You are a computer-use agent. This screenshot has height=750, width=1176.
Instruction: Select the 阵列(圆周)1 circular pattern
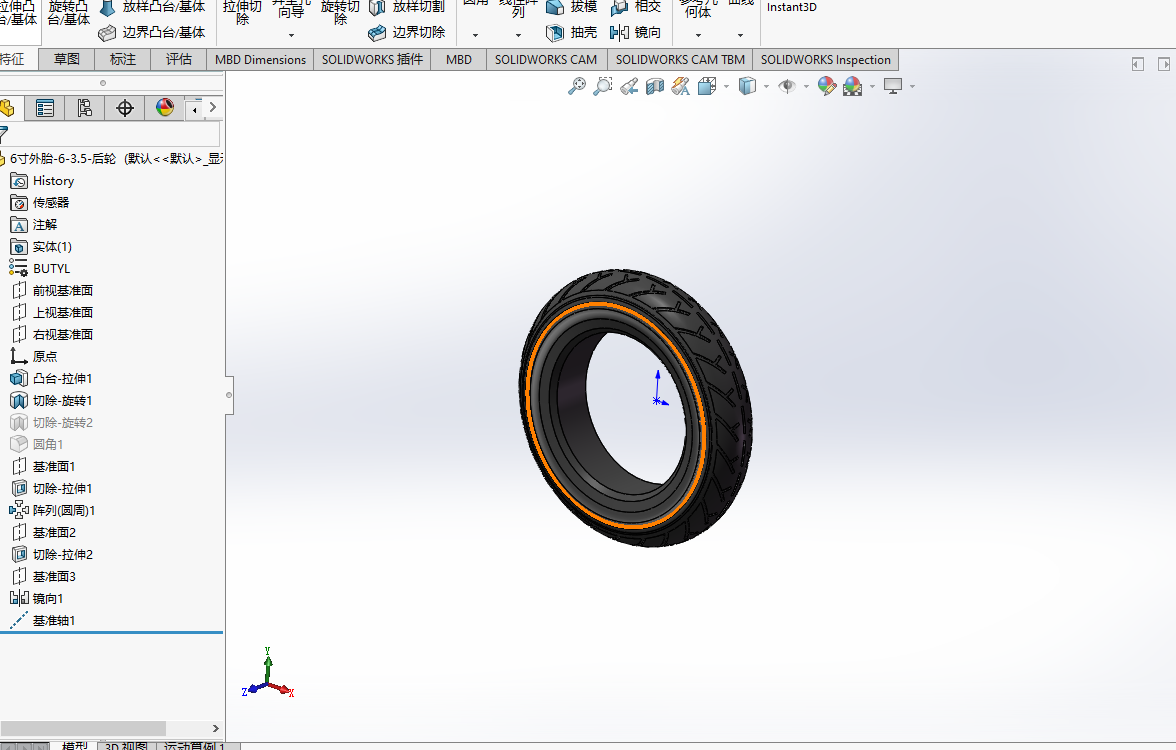(52, 510)
